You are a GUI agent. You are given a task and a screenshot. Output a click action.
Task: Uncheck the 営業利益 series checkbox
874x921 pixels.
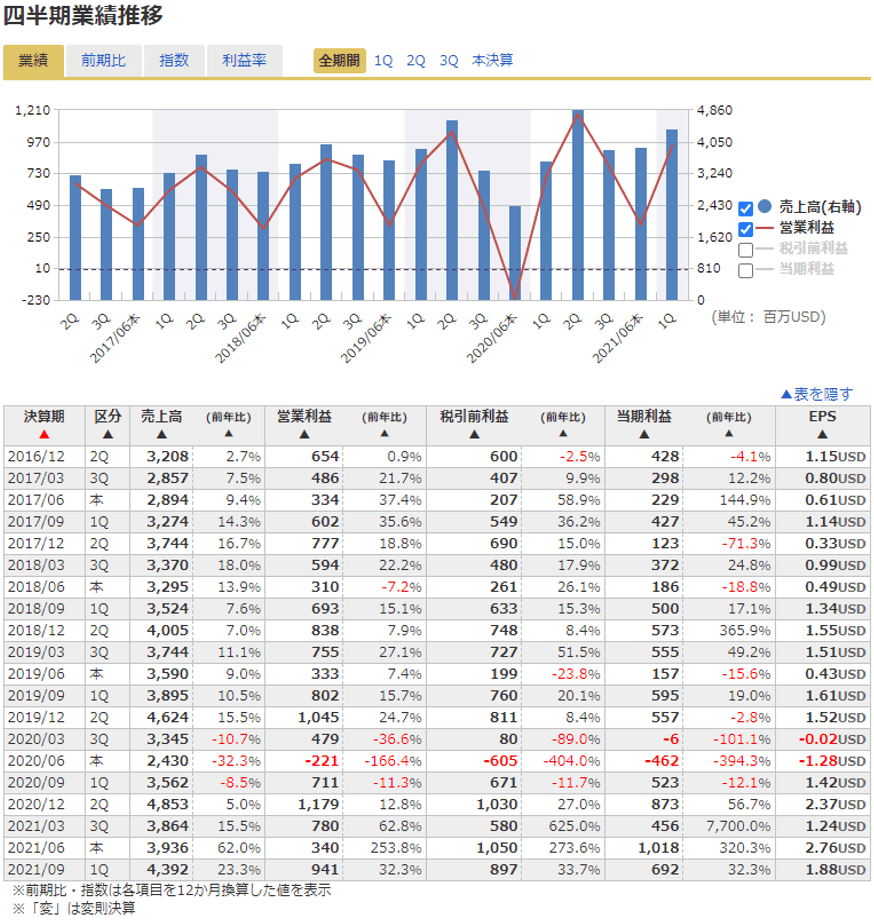click(x=745, y=228)
